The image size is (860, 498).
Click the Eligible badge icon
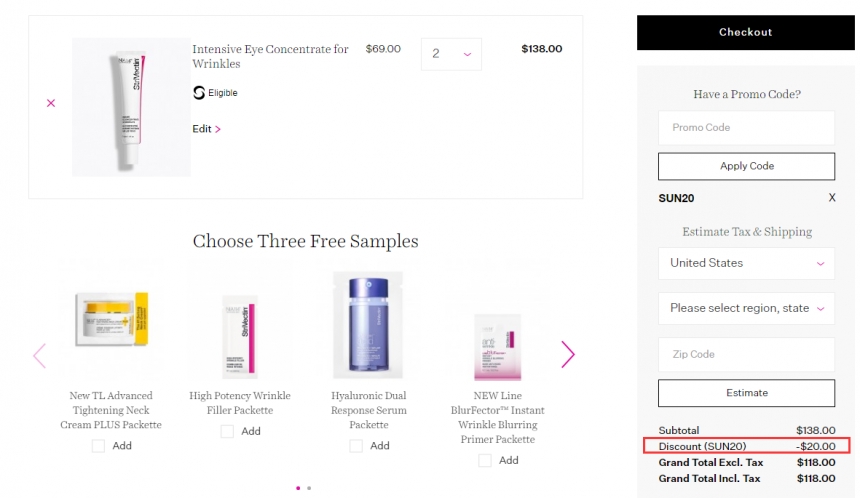(x=199, y=93)
